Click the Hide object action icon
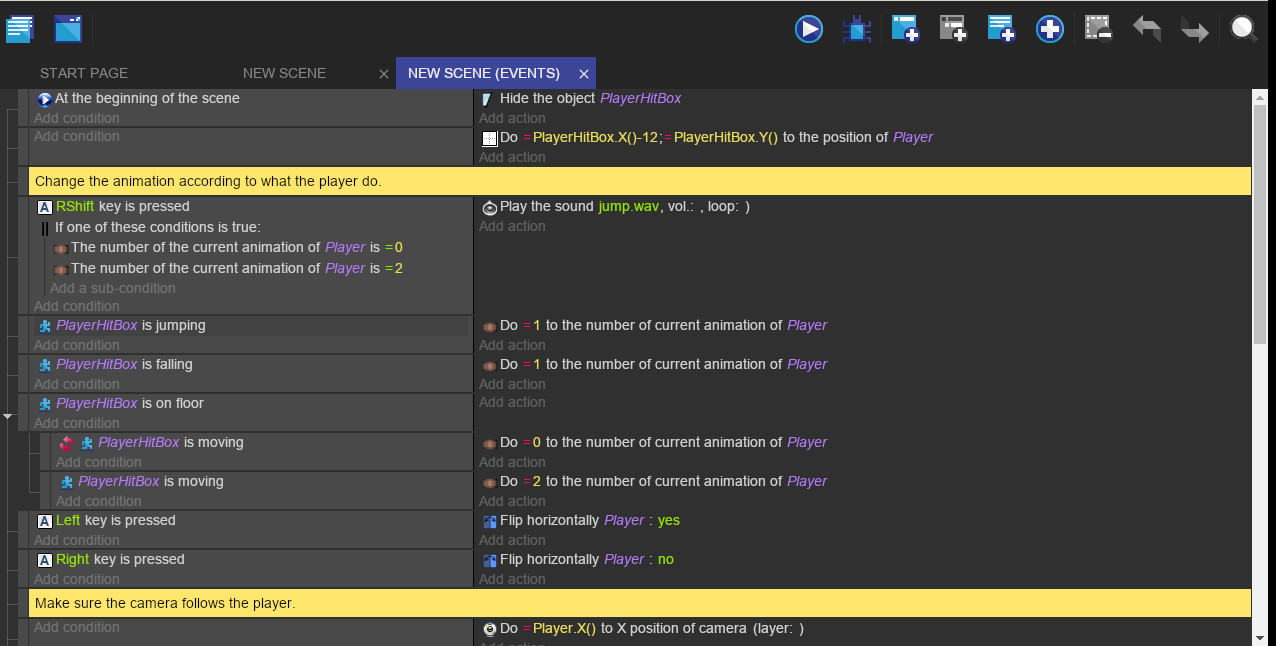 [488, 99]
